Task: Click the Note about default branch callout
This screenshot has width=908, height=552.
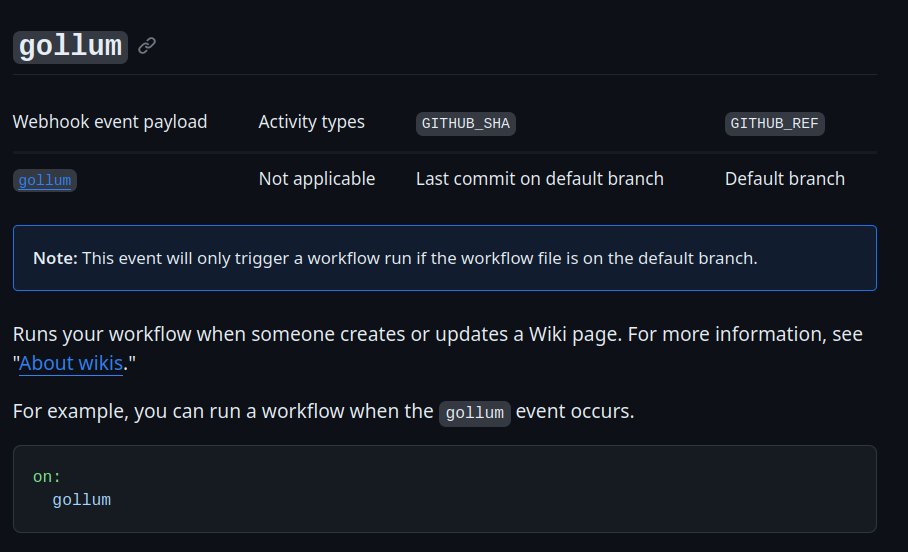Action: click(x=445, y=258)
